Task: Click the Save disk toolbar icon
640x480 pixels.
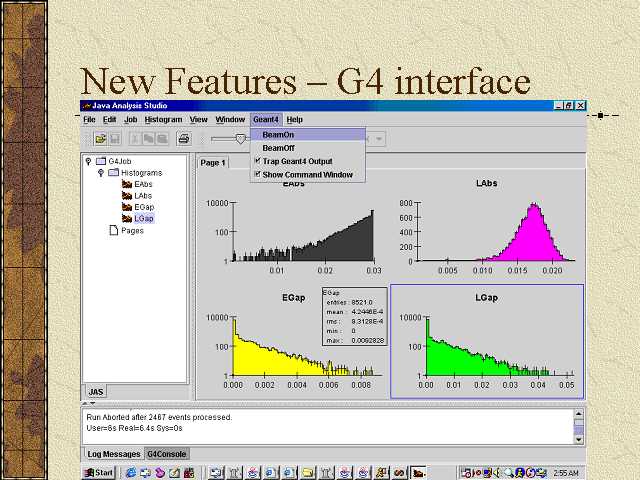Action: (115, 138)
